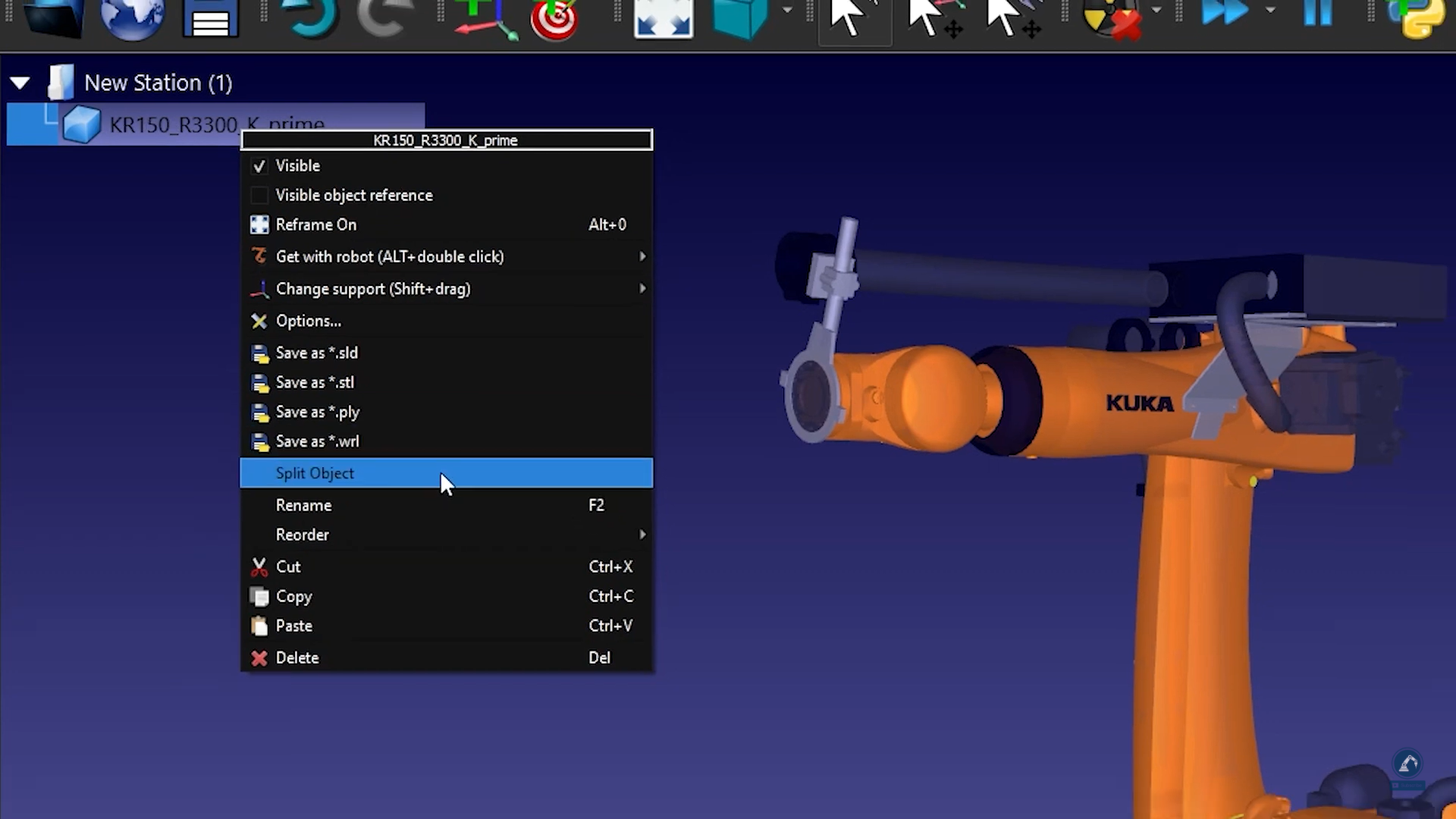Click the Open online library globe icon
Viewport: 1456px width, 819px height.
click(x=132, y=18)
